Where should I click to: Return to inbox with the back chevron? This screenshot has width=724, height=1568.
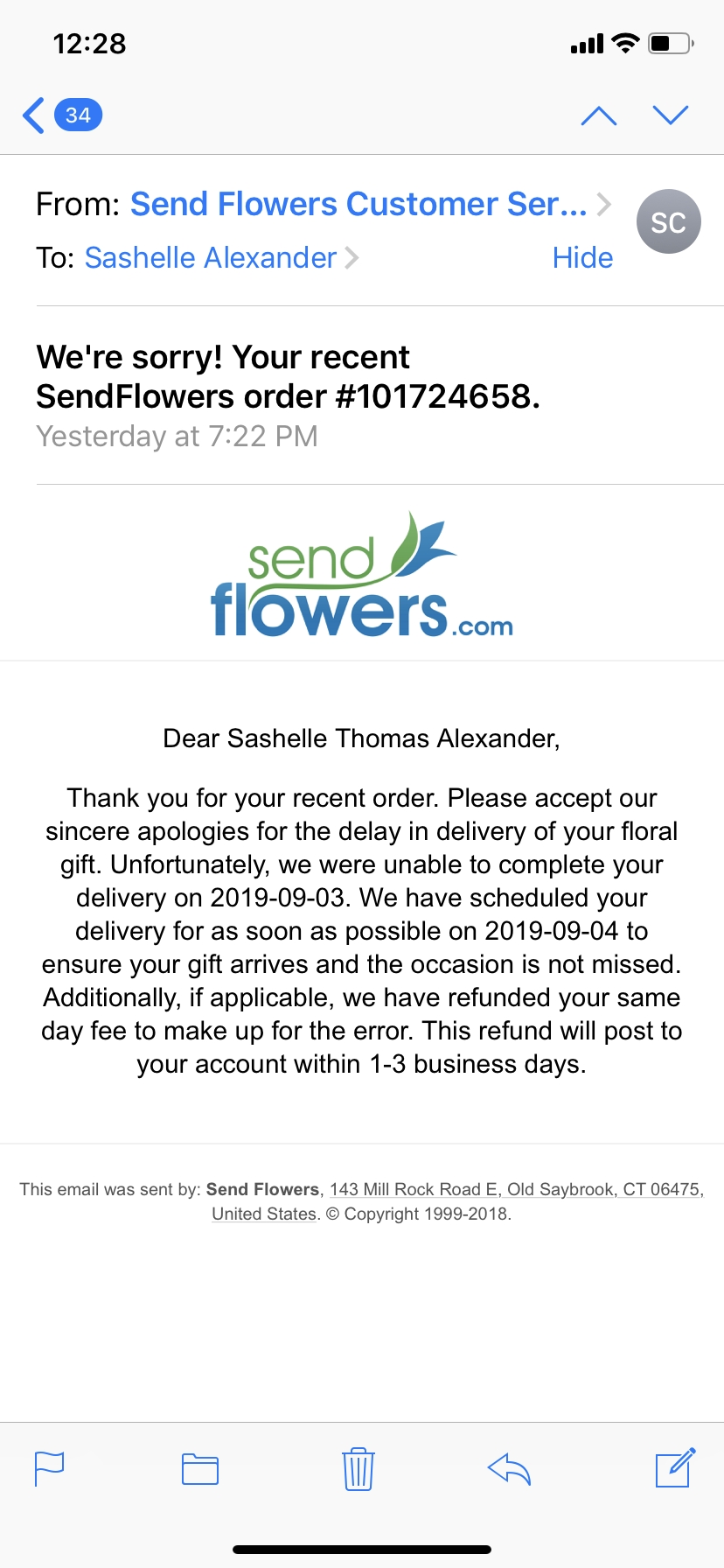click(x=32, y=114)
